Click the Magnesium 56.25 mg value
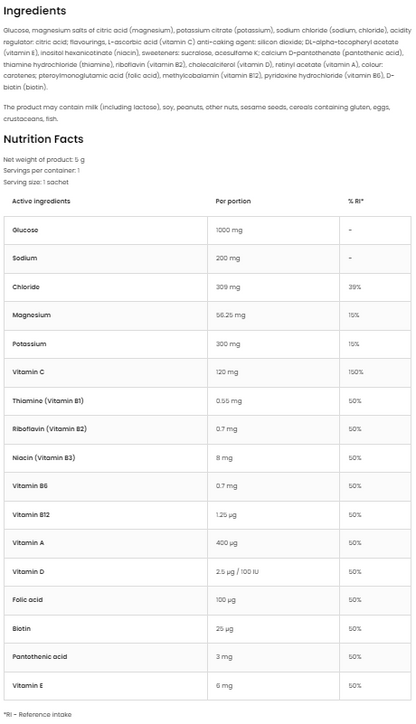This screenshot has height=724, width=416. pyautogui.click(x=230, y=315)
